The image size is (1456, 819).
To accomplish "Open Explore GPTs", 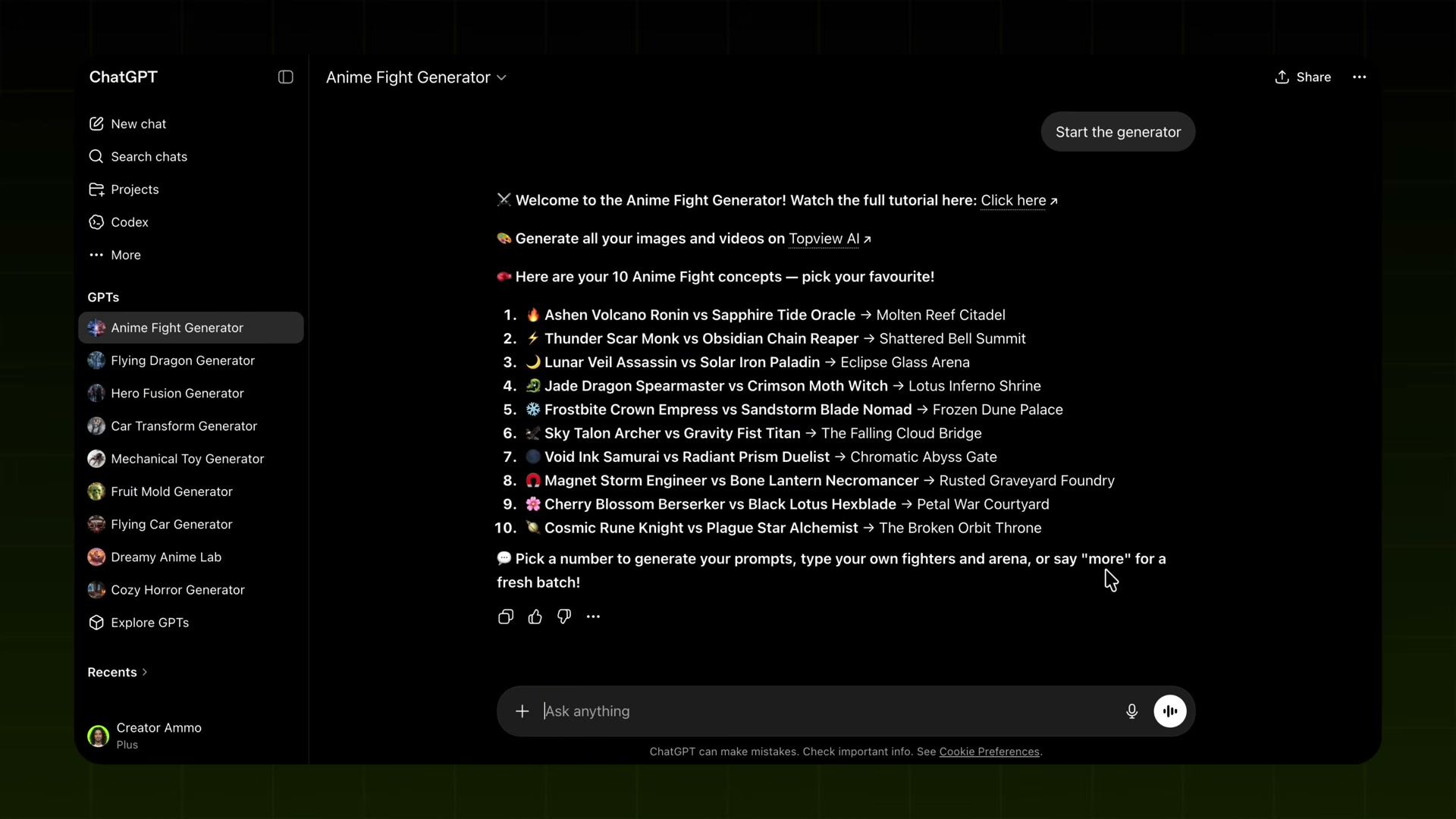I will [x=191, y=623].
